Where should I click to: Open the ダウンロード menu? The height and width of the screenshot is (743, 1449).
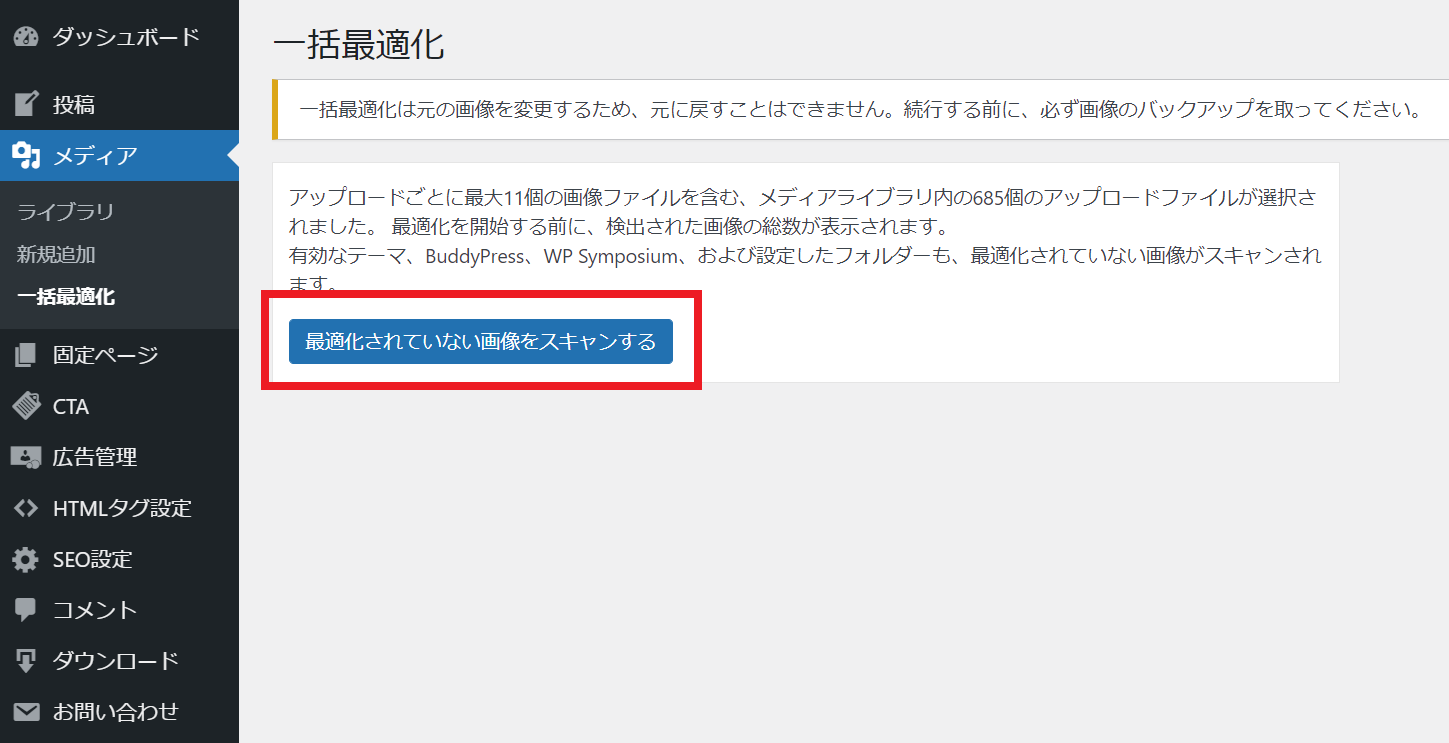coord(120,661)
